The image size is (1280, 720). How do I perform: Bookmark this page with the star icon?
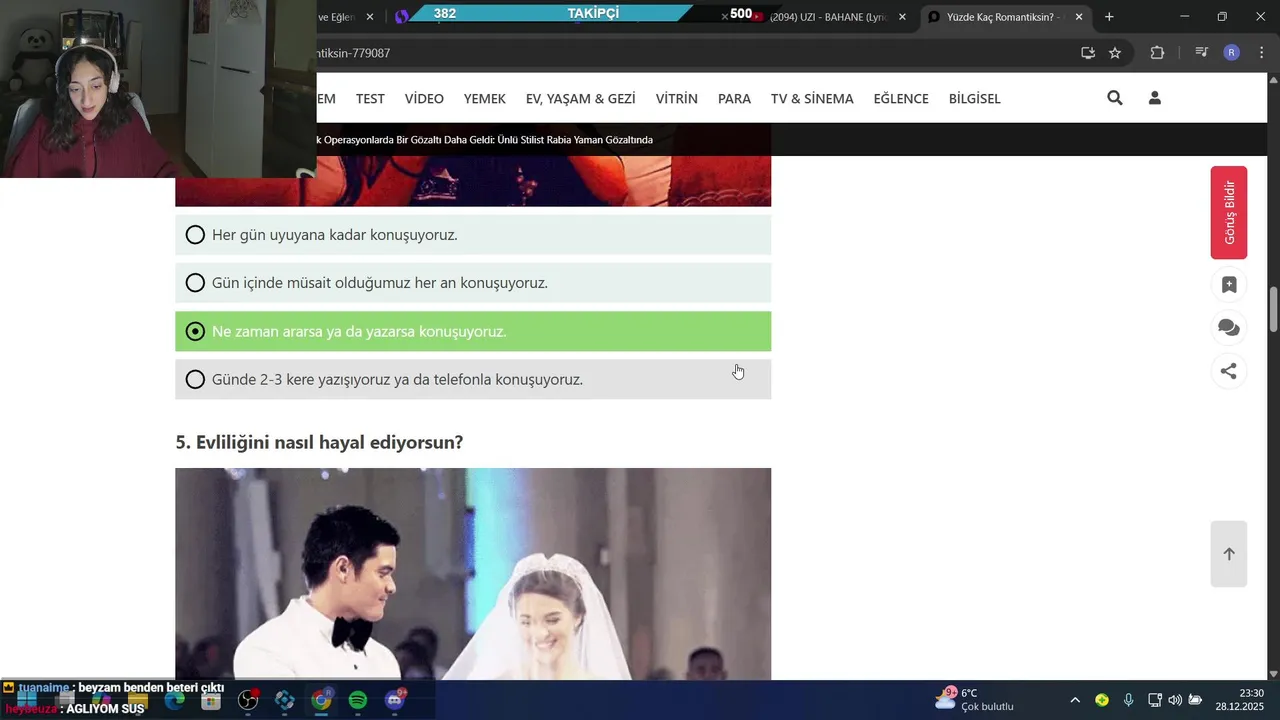pyautogui.click(x=1115, y=53)
